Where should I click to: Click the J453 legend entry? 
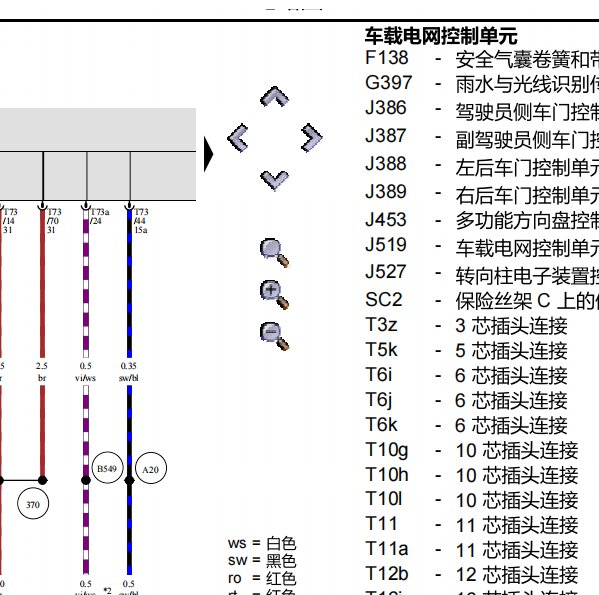point(481,220)
